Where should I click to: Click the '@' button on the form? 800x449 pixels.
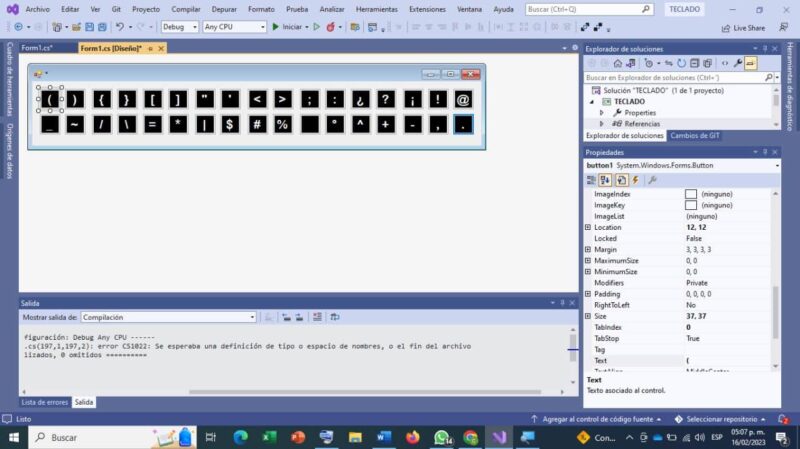tap(463, 99)
